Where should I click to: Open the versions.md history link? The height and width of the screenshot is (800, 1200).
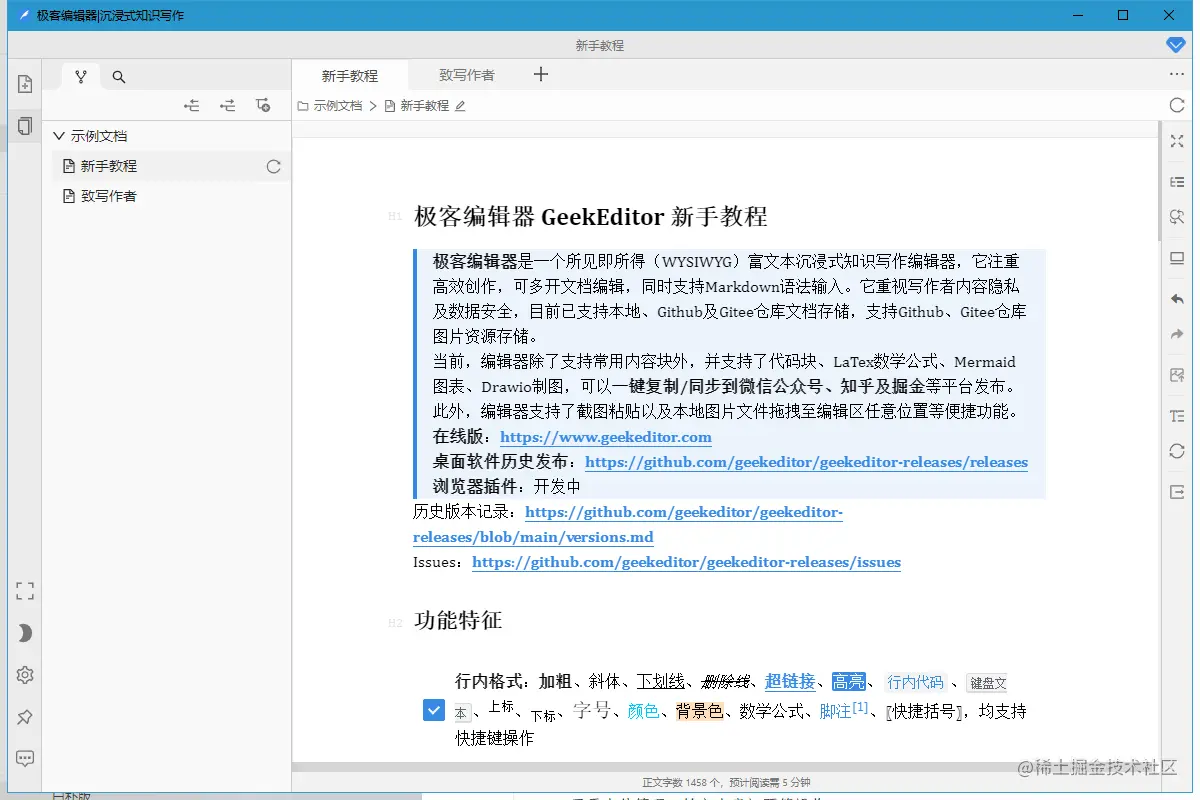pos(628,525)
